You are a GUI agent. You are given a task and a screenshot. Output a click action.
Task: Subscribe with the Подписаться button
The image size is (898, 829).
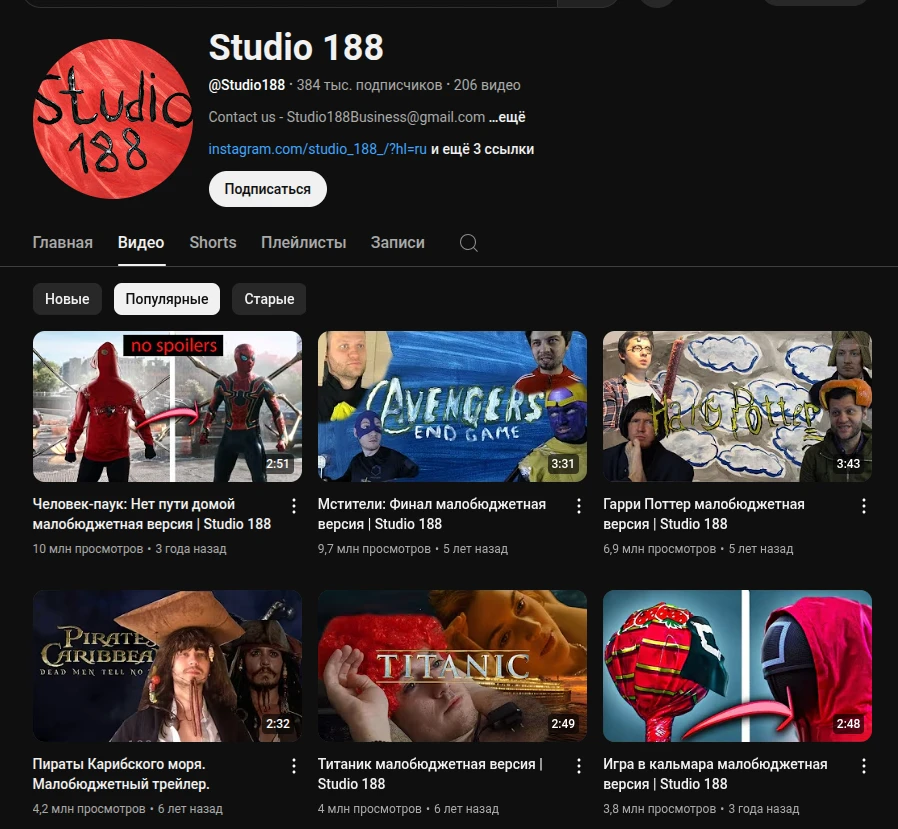tap(267, 189)
